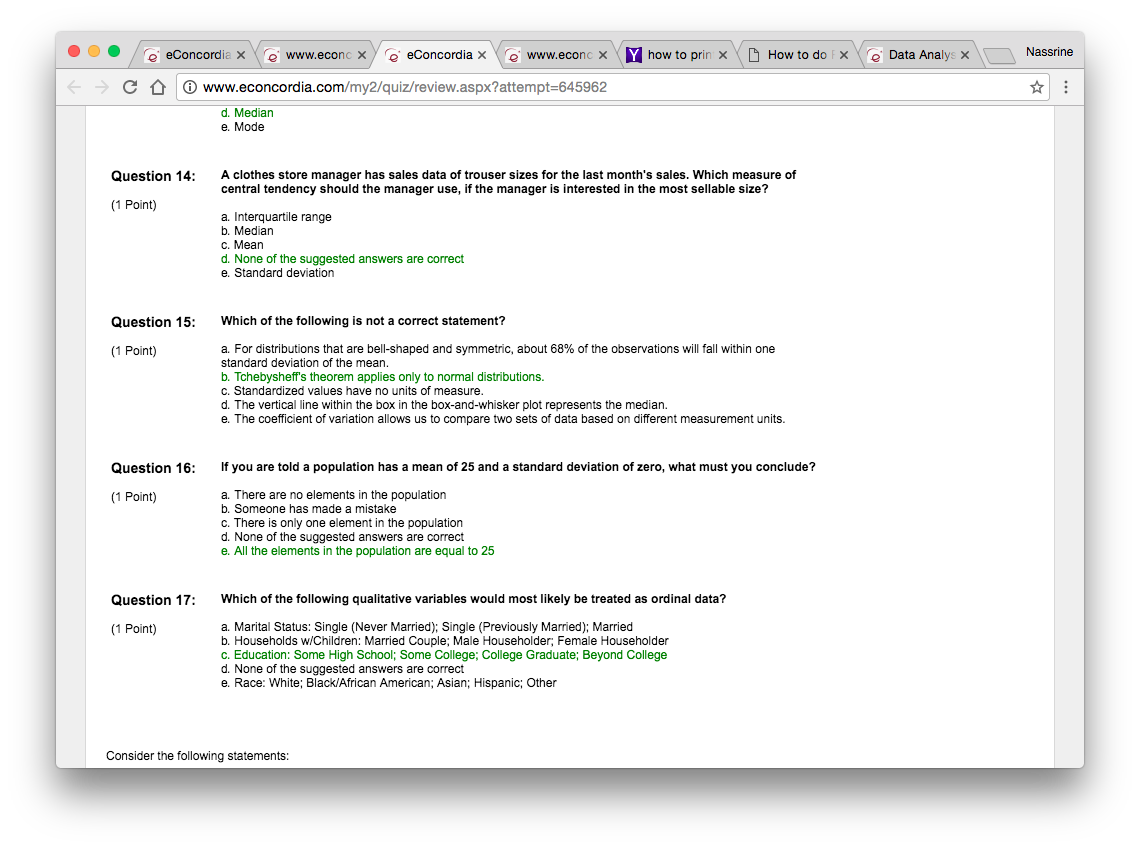This screenshot has width=1140, height=848.
Task: Switch to the first eConcordia tab
Action: click(x=190, y=55)
